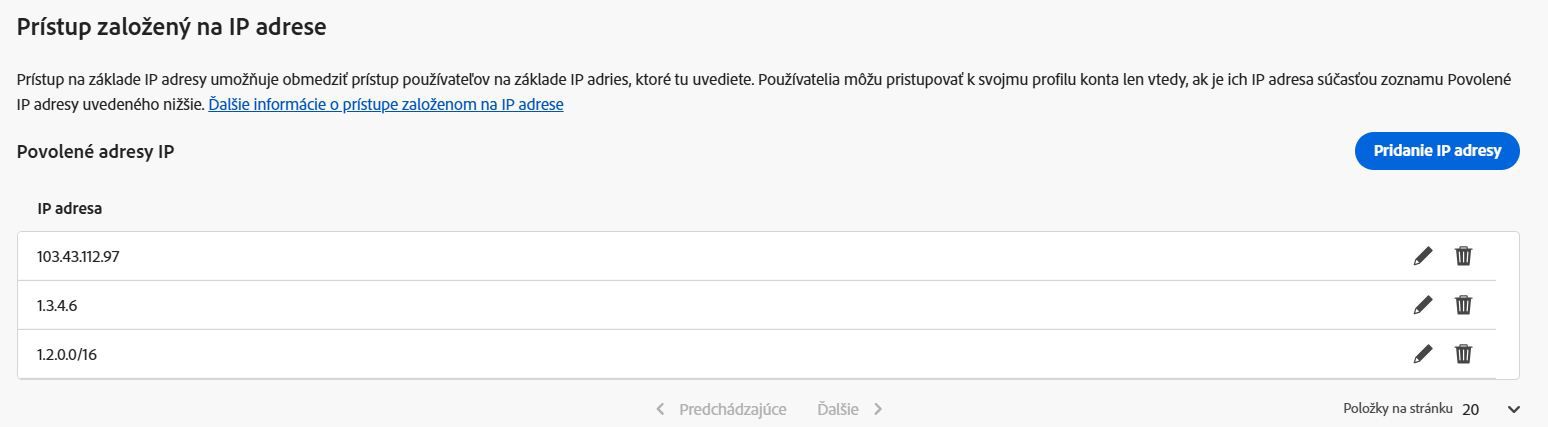Click pencil icon for IP 1.3.4.6
This screenshot has height=427, width=1548.
(x=1422, y=305)
